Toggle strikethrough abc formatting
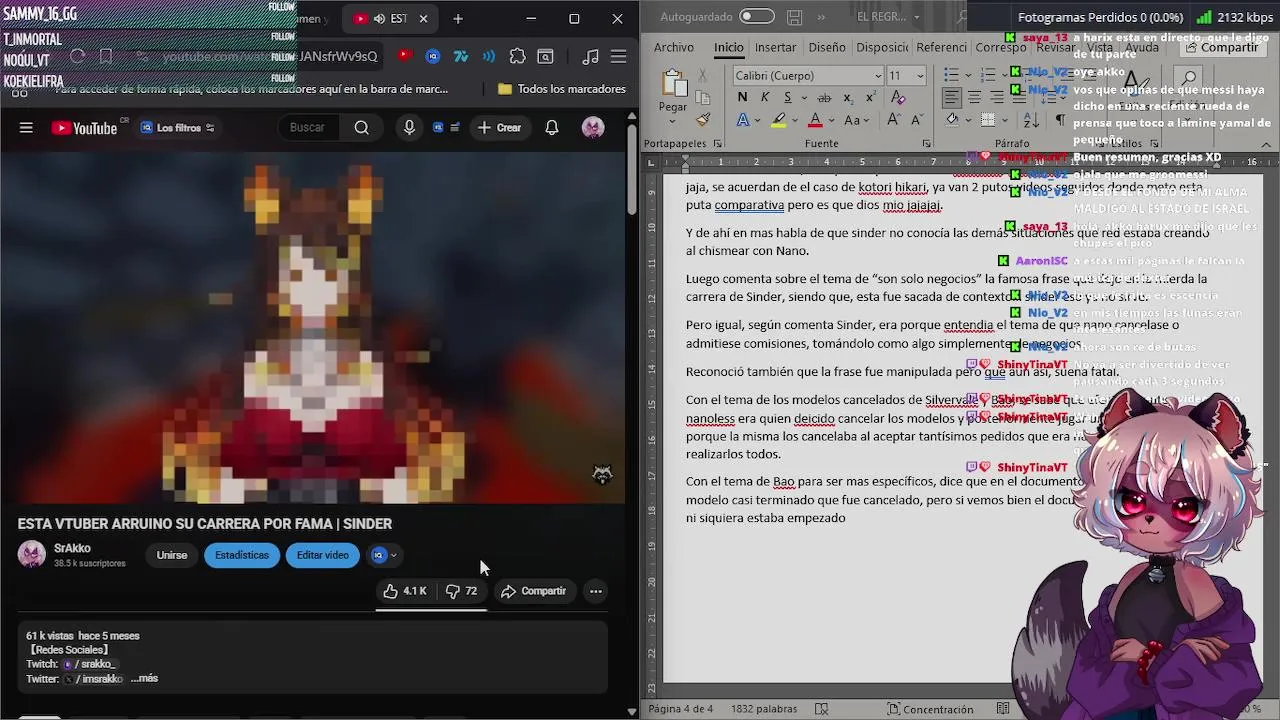1280x720 pixels. [x=825, y=97]
